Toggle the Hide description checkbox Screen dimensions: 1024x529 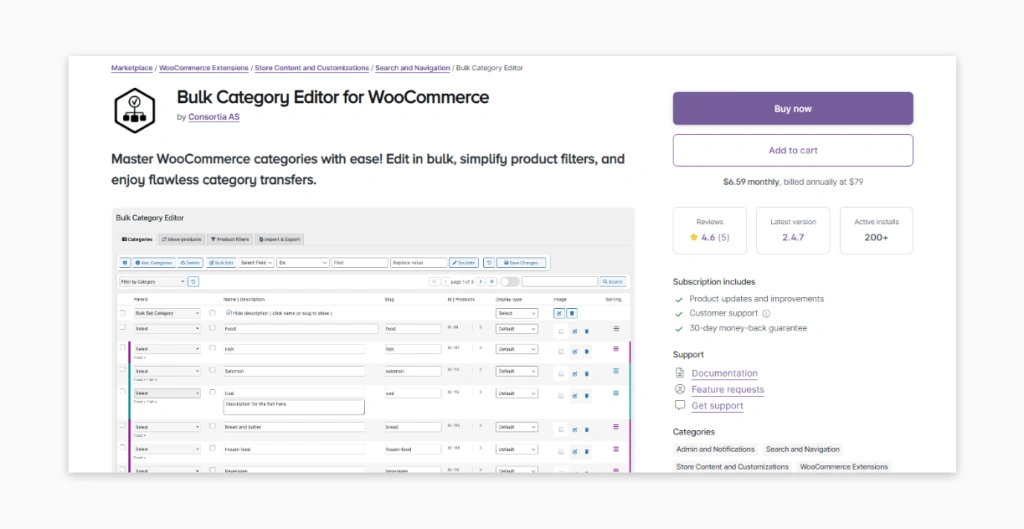coord(229,313)
